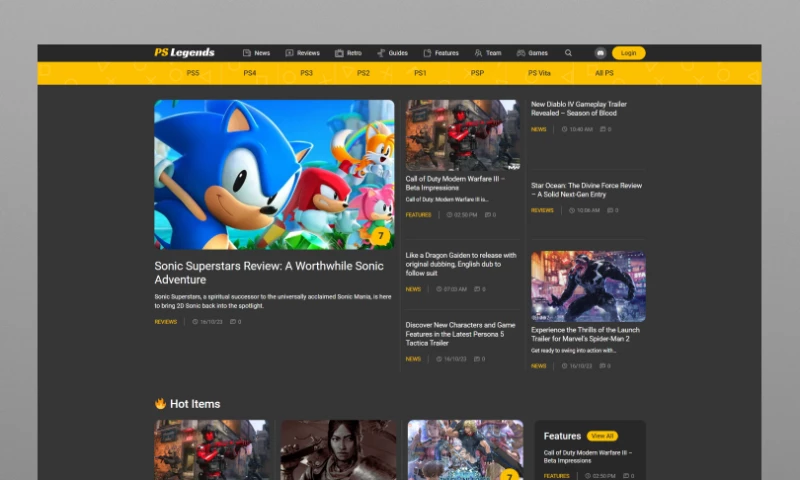Switch to the All PS tab
The image size is (800, 480).
[x=604, y=73]
